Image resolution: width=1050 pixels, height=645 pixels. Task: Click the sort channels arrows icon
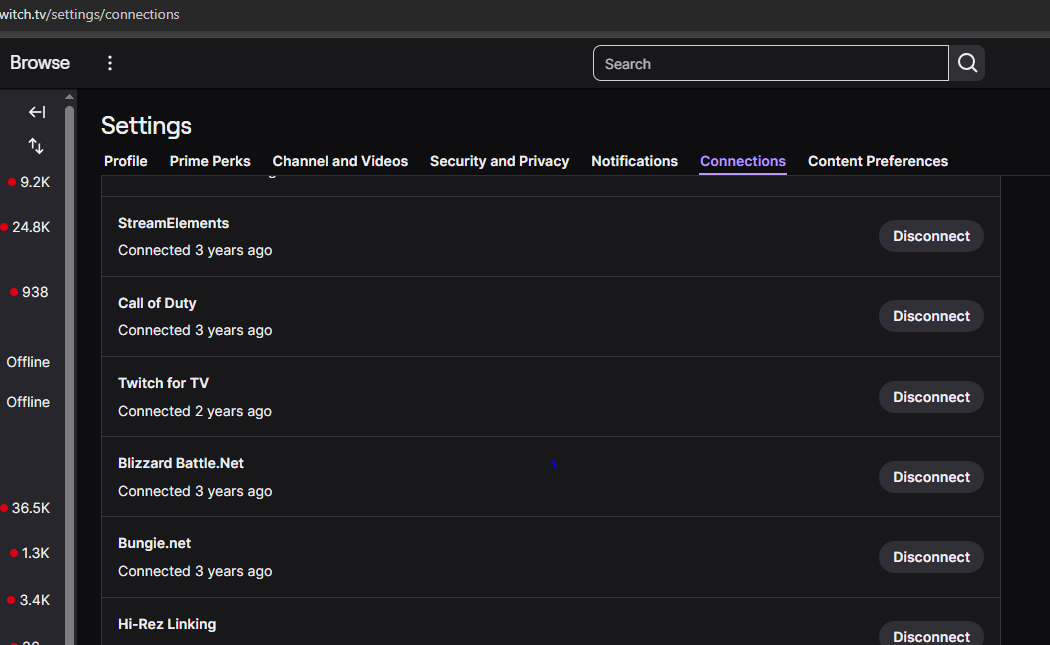click(x=36, y=146)
